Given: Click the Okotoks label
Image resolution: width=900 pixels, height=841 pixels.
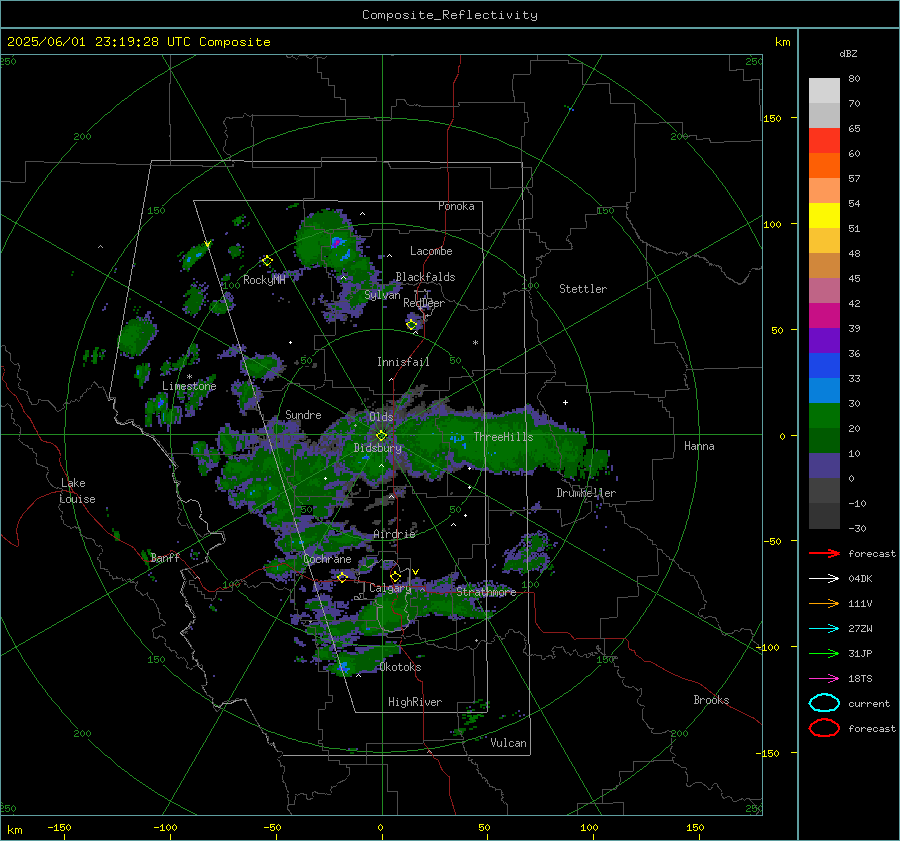Looking at the screenshot, I should coord(400,667).
